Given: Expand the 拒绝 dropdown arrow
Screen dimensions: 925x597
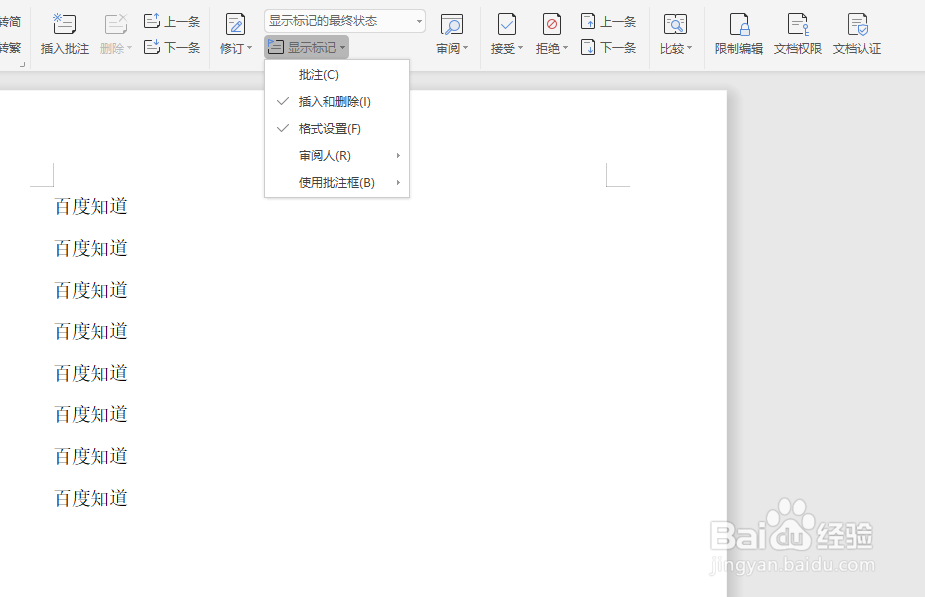Looking at the screenshot, I should pos(565,48).
